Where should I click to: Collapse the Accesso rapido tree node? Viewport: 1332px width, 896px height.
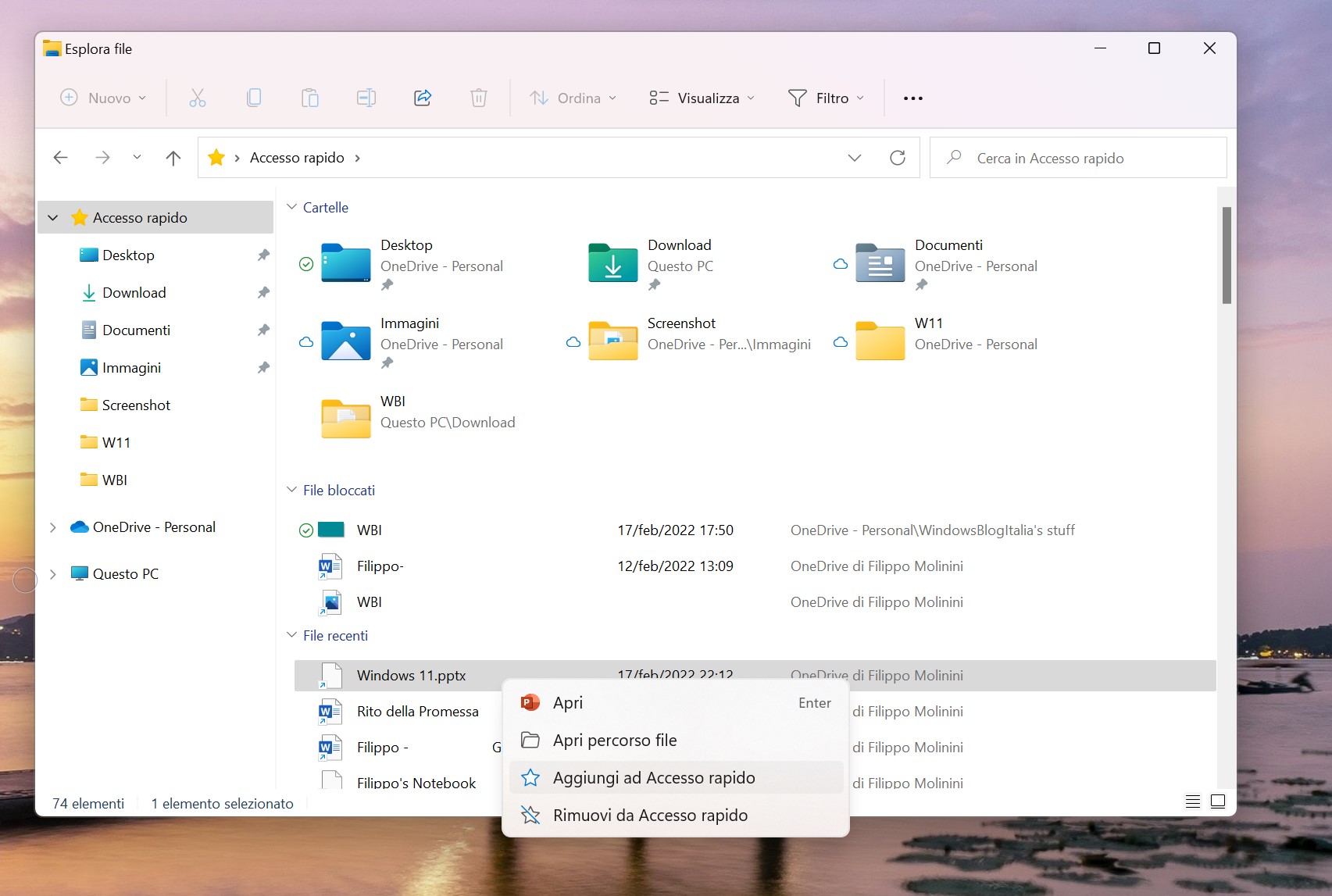(52, 218)
